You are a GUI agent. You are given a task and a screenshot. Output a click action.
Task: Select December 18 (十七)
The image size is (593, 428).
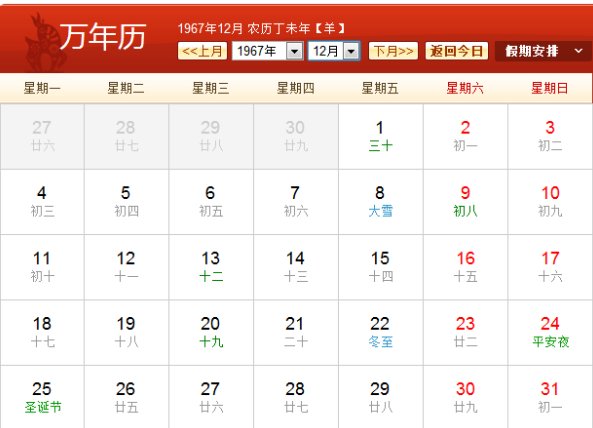42,333
